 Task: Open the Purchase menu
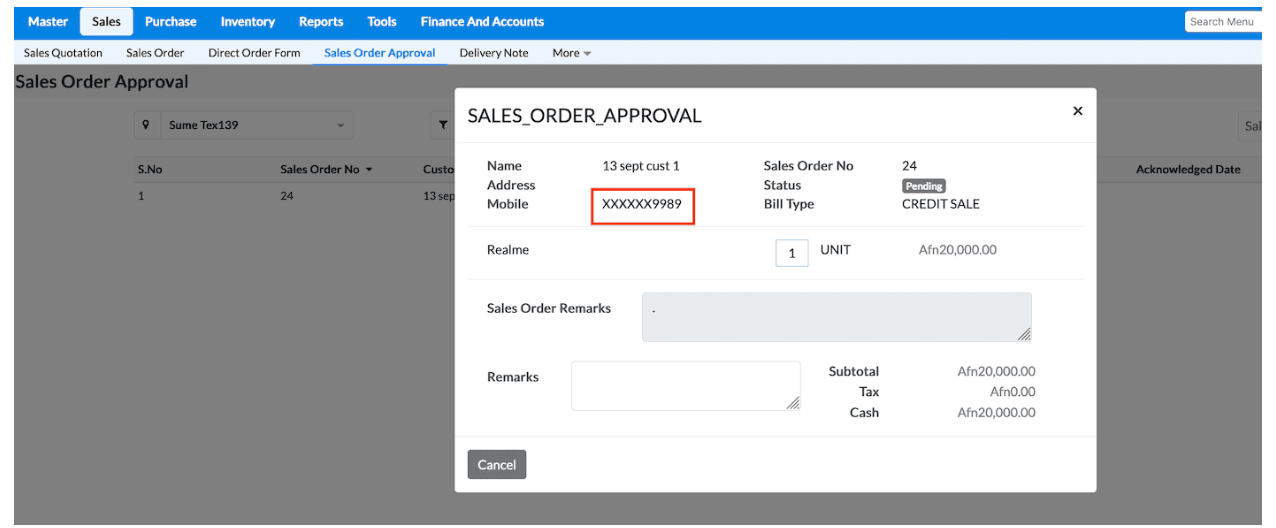pyautogui.click(x=170, y=21)
